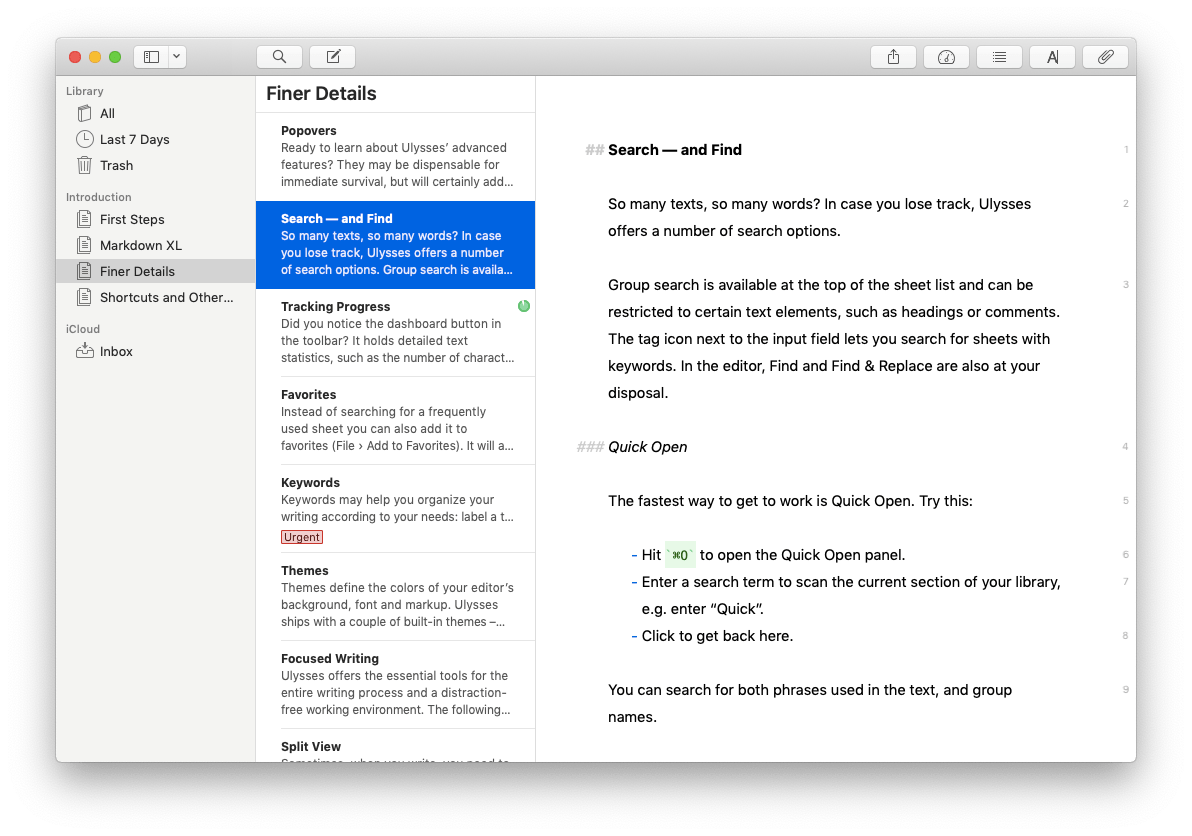Select the Search — and Find sheet
Viewport: 1192px width, 836px height.
point(395,245)
